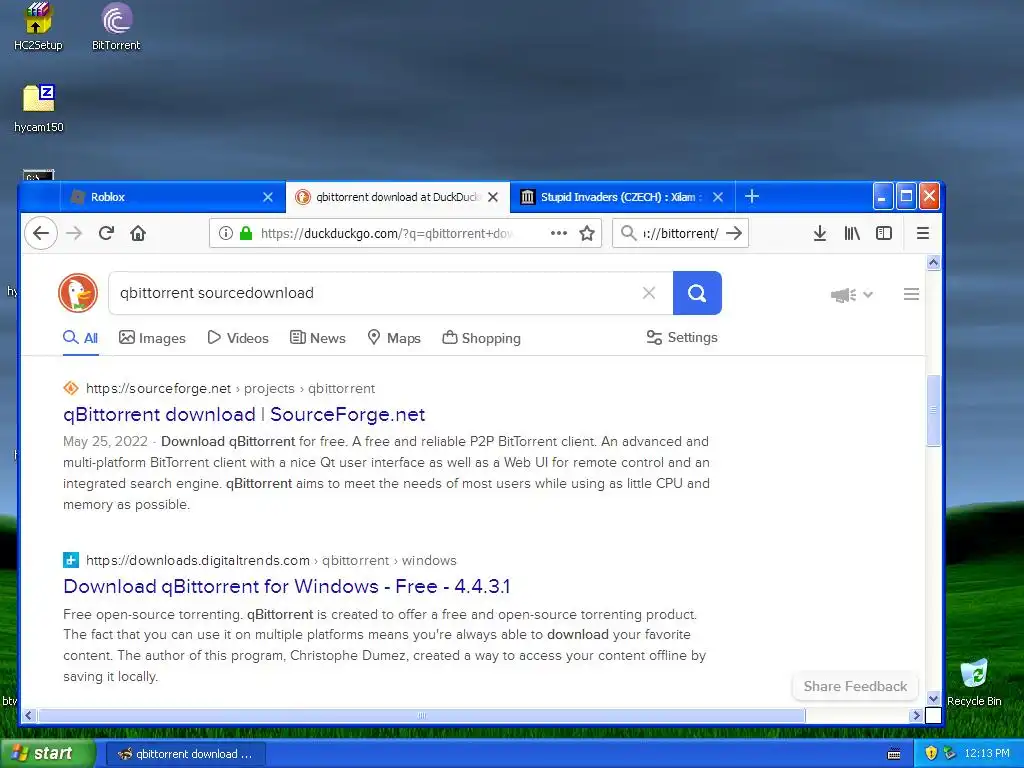
Task: Click Share Feedback button
Action: tap(855, 686)
